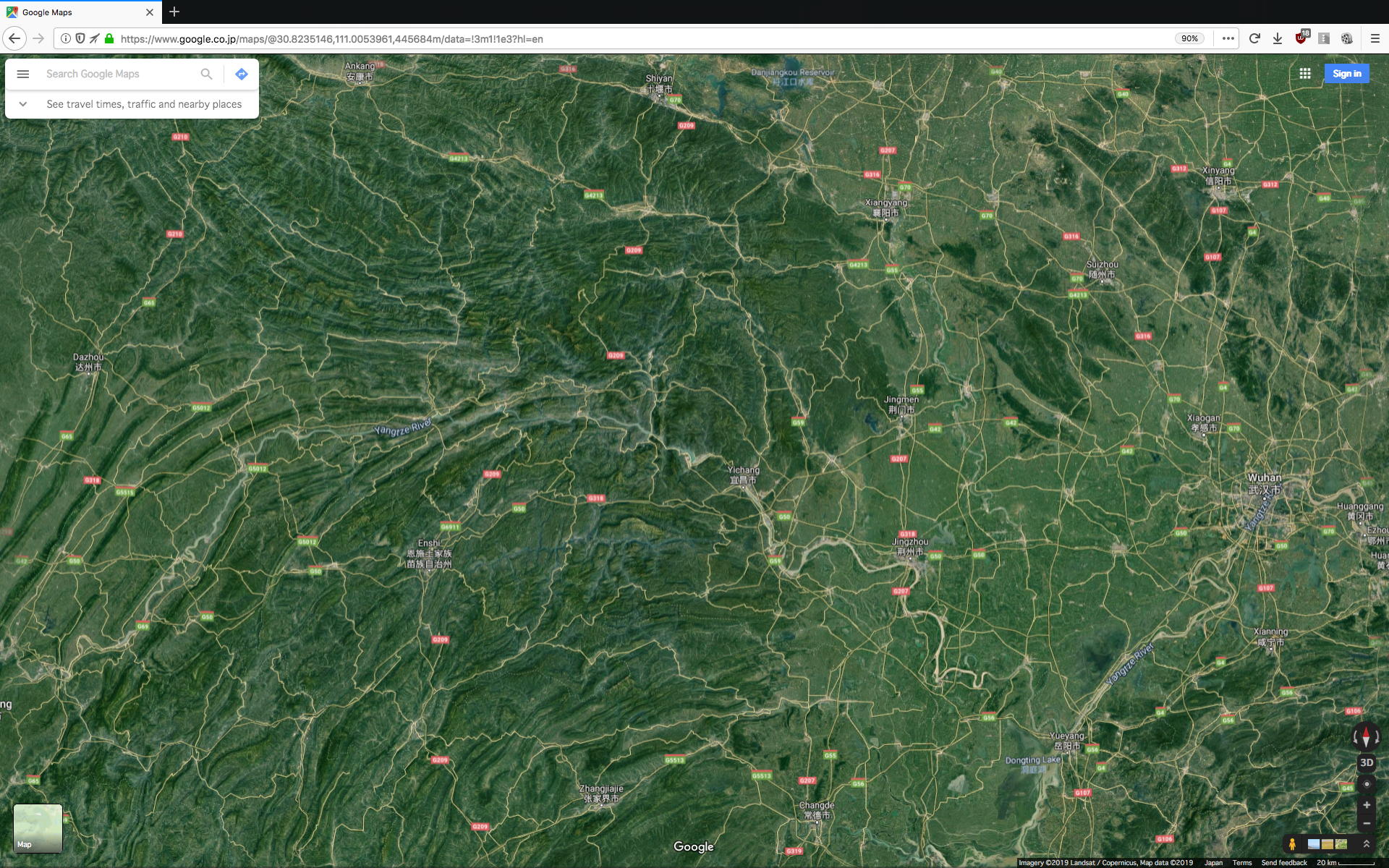Click the search magnifier icon
The height and width of the screenshot is (868, 1389).
tap(206, 74)
